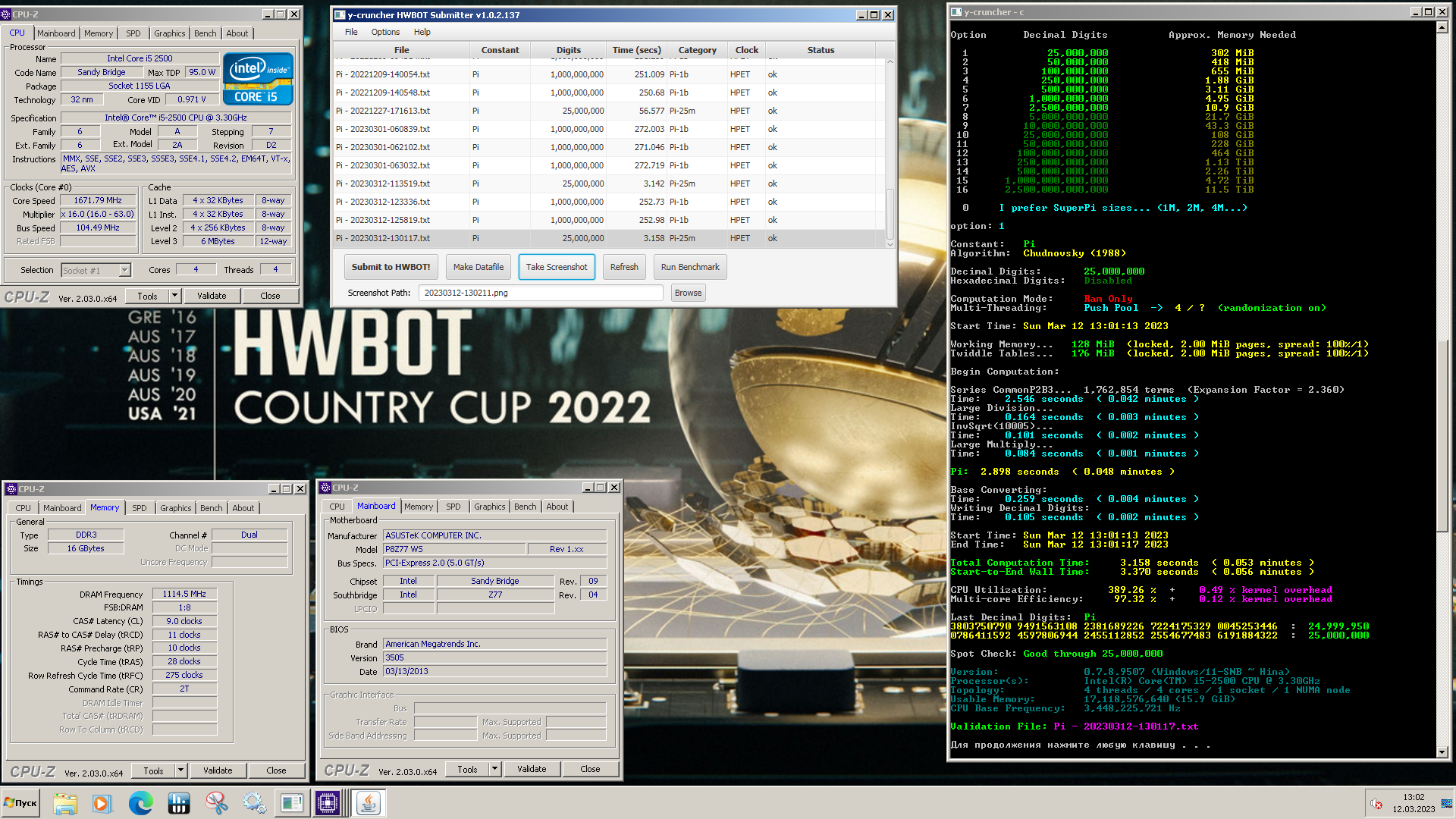The width and height of the screenshot is (1456, 819).
Task: Click Take Screenshot button
Action: (557, 267)
